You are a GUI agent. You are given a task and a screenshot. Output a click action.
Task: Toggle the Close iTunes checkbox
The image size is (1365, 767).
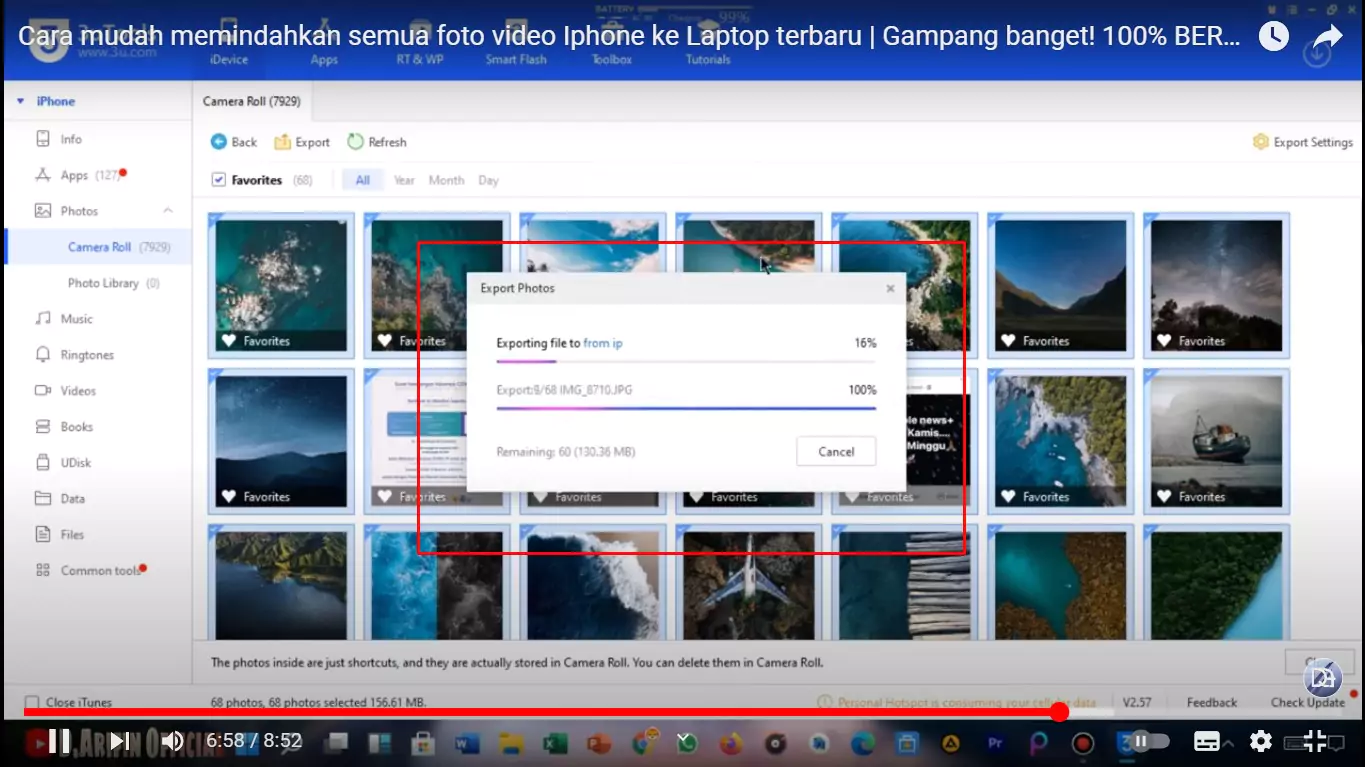point(32,702)
